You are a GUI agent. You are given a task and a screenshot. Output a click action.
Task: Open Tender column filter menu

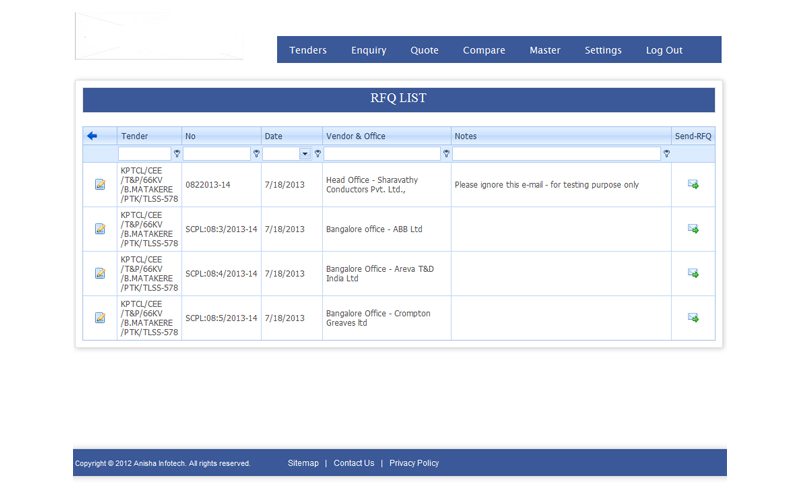(177, 154)
